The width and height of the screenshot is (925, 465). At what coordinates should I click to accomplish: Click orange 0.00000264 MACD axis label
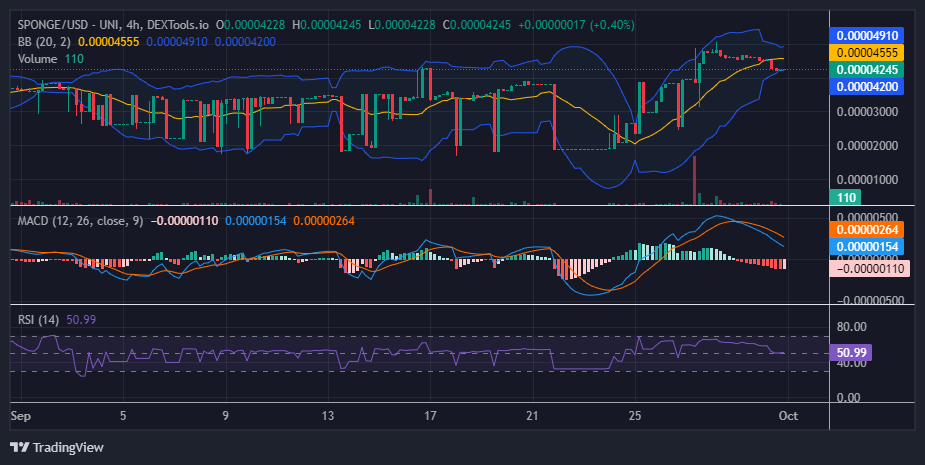click(867, 230)
